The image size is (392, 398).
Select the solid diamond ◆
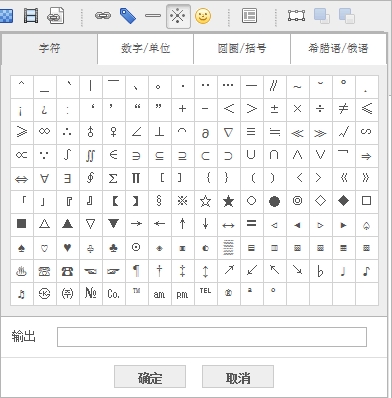coord(343,201)
